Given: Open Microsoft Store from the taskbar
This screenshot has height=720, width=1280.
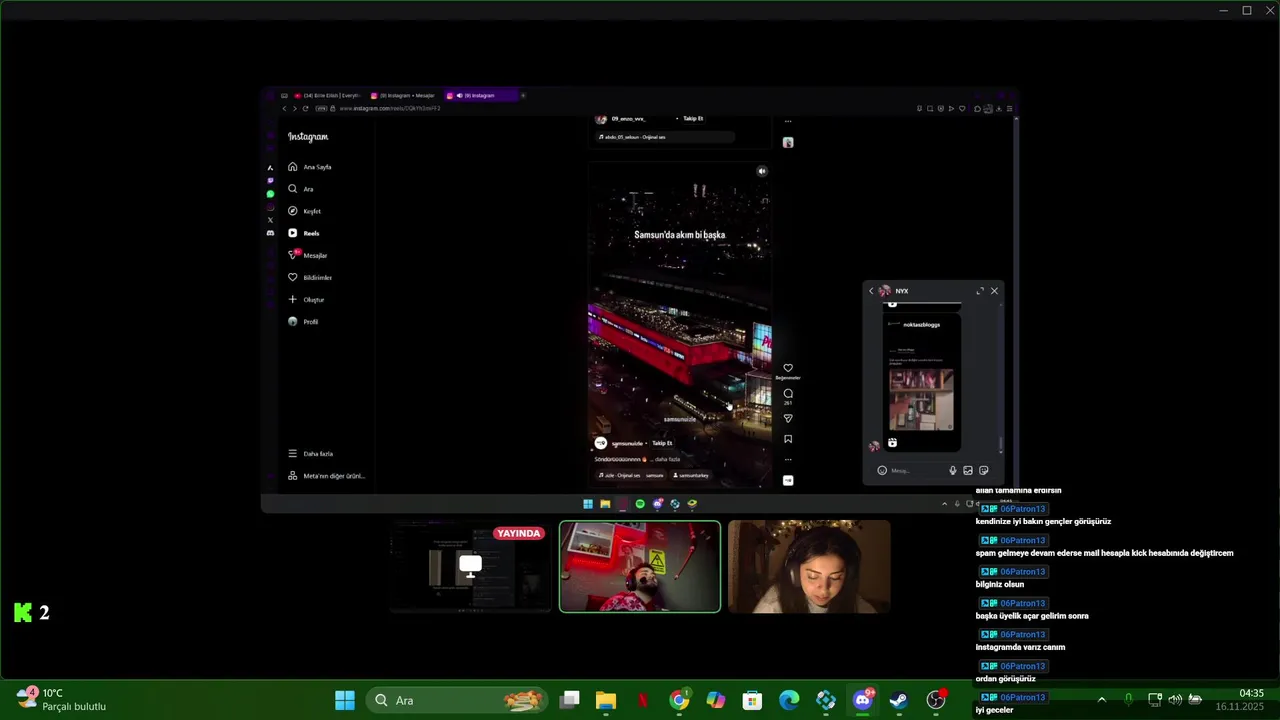Looking at the screenshot, I should (x=753, y=700).
